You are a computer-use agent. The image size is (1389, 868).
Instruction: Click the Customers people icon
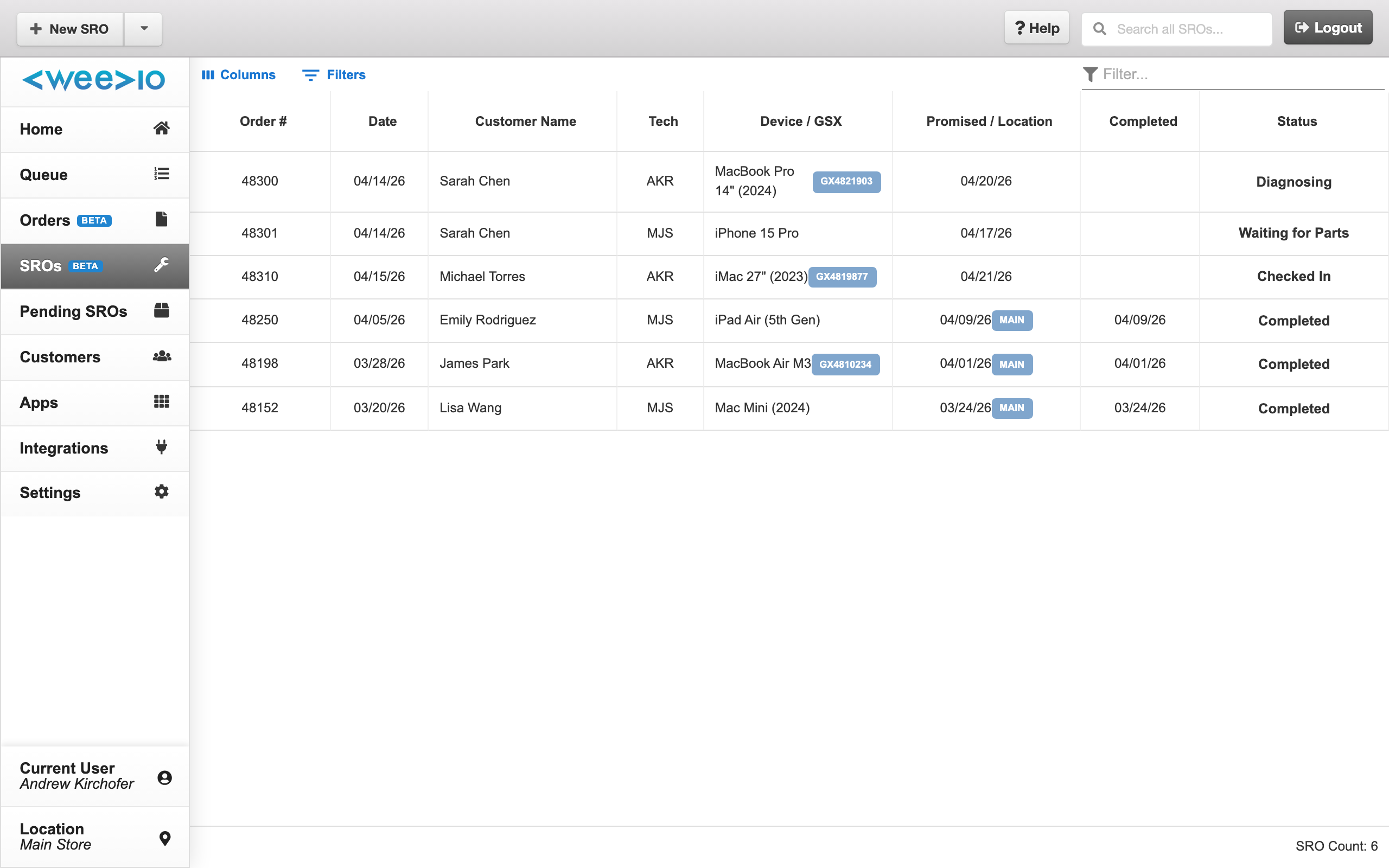point(162,356)
